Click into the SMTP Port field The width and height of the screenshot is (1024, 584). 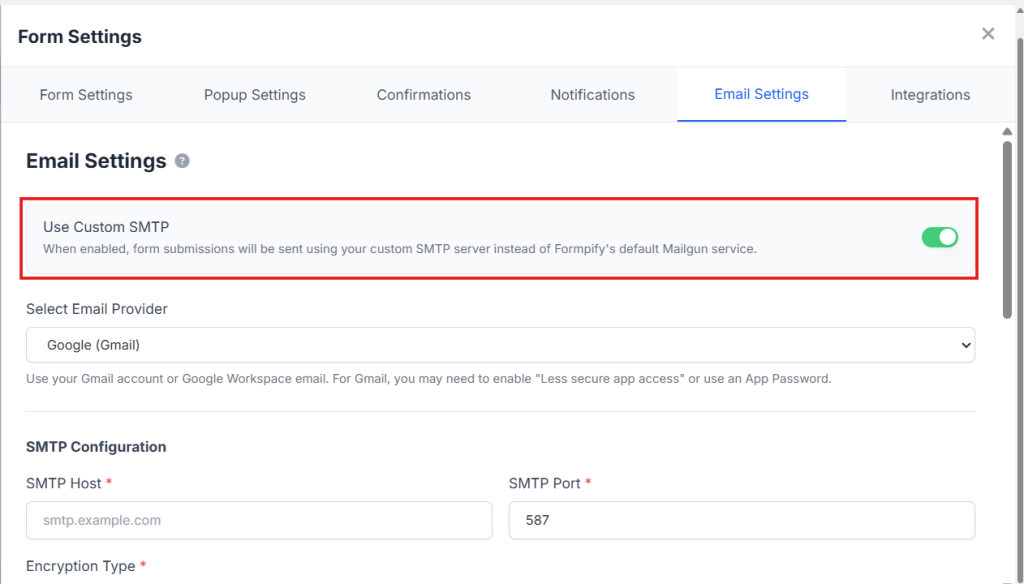741,520
